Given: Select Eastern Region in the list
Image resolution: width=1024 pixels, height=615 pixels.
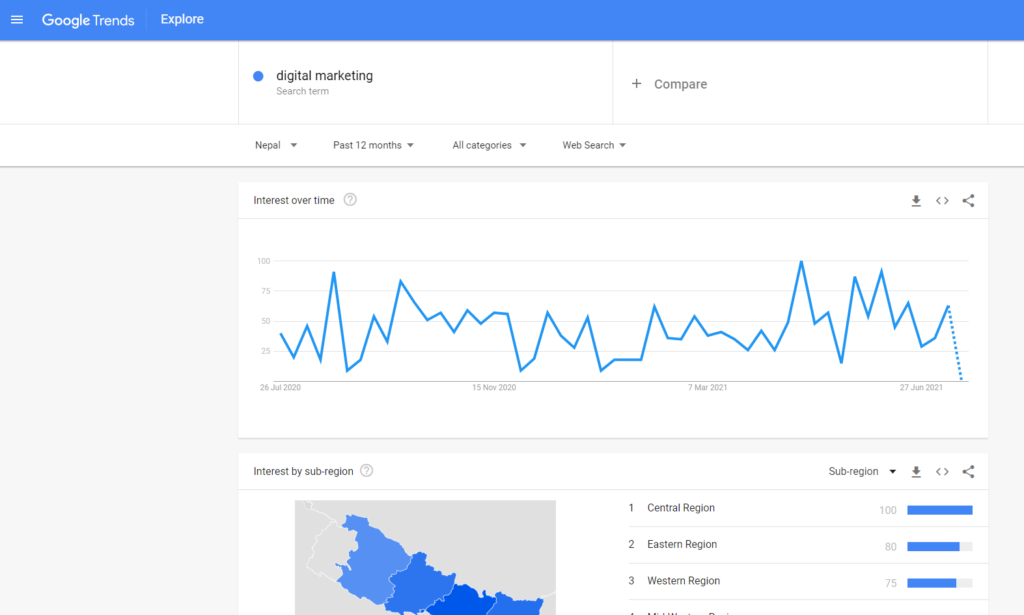Looking at the screenshot, I should click(x=682, y=544).
